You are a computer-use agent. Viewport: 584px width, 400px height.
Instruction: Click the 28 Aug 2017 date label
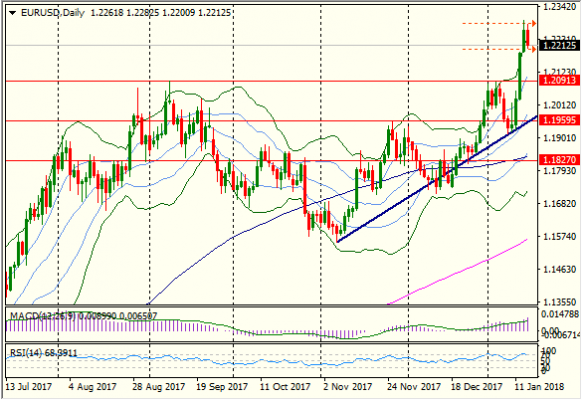coord(158,387)
